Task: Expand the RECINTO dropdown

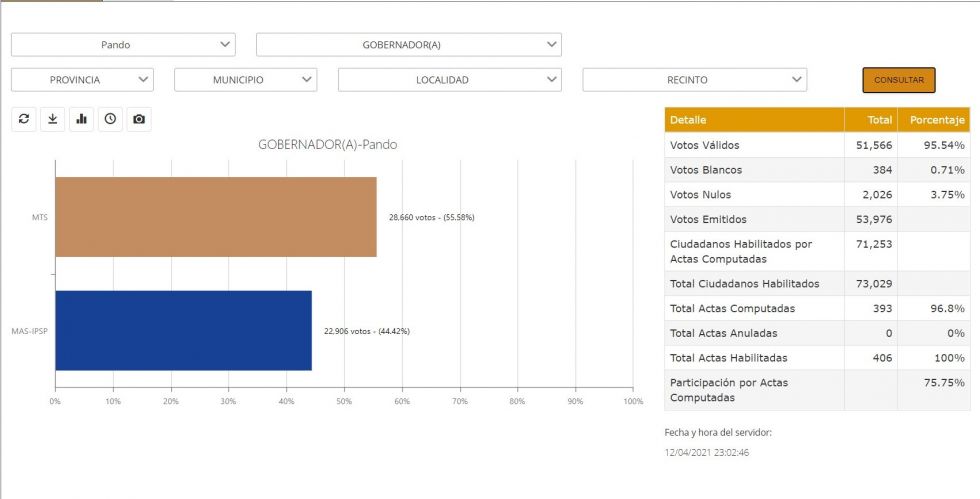Action: tap(694, 80)
